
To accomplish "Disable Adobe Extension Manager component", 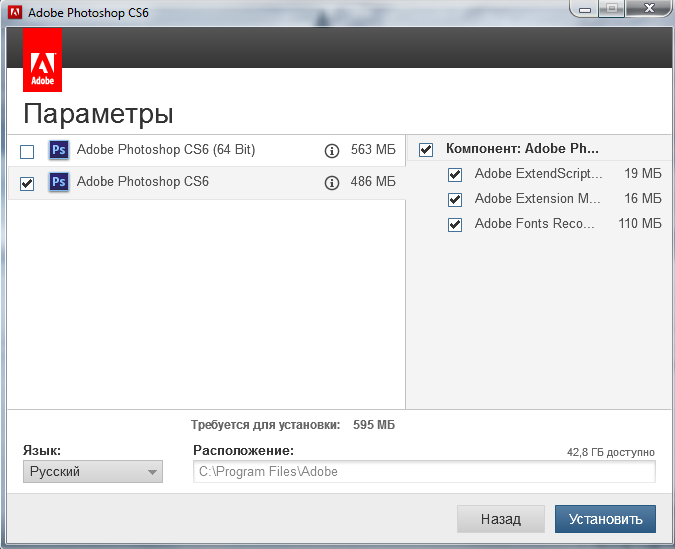I will pyautogui.click(x=455, y=199).
